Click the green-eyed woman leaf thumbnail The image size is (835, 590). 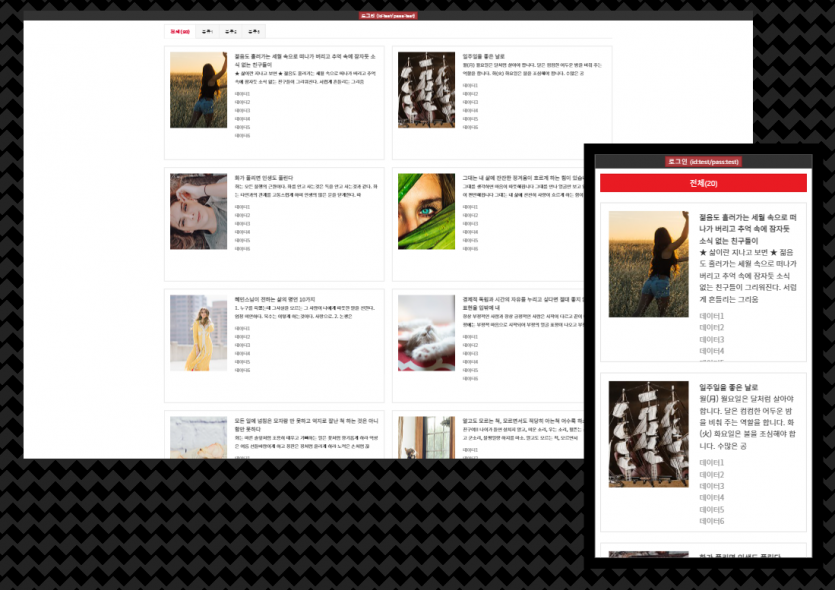pyautogui.click(x=426, y=211)
